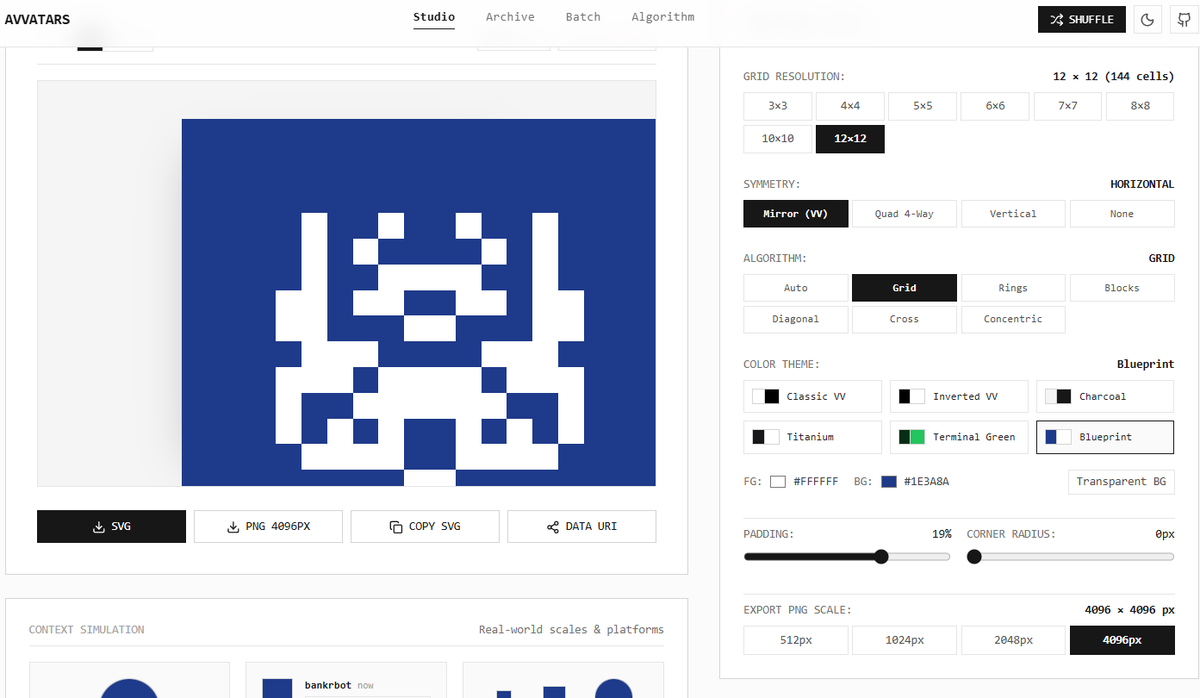1200x698 pixels.
Task: Choose Vertical symmetry
Action: [x=1013, y=214]
